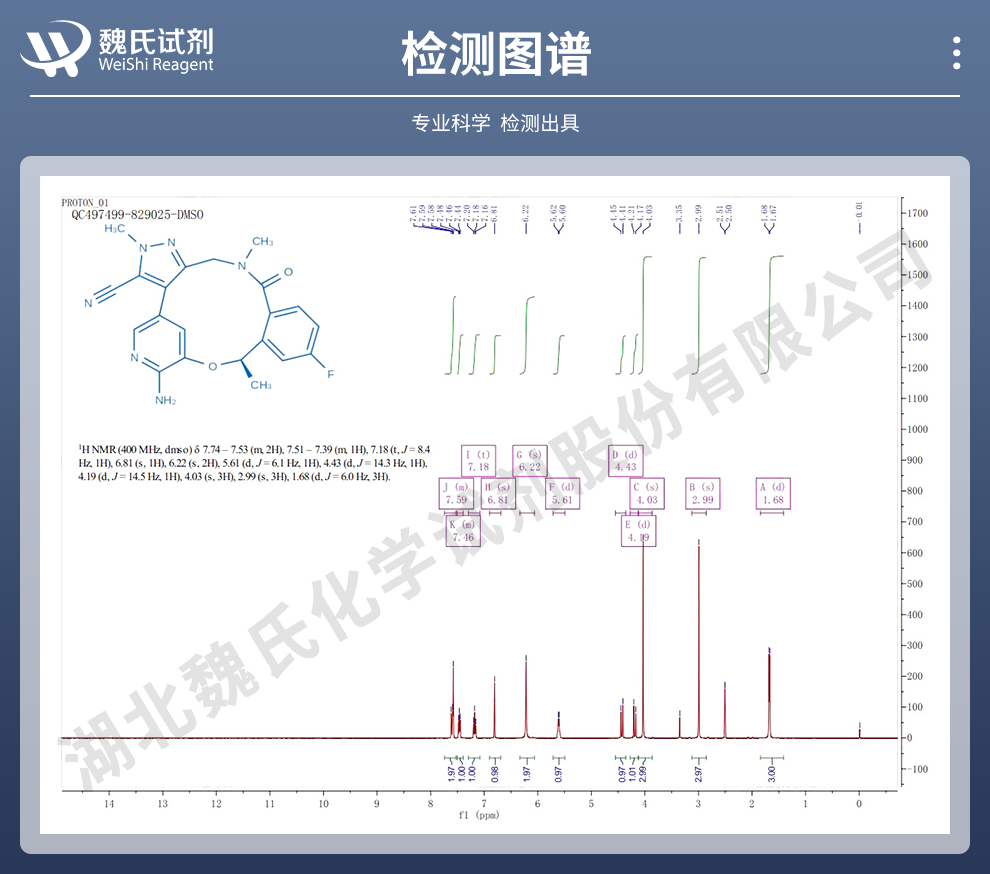Click the 1700 intensity axis tick
Image resolution: width=990 pixels, height=874 pixels.
917,213
